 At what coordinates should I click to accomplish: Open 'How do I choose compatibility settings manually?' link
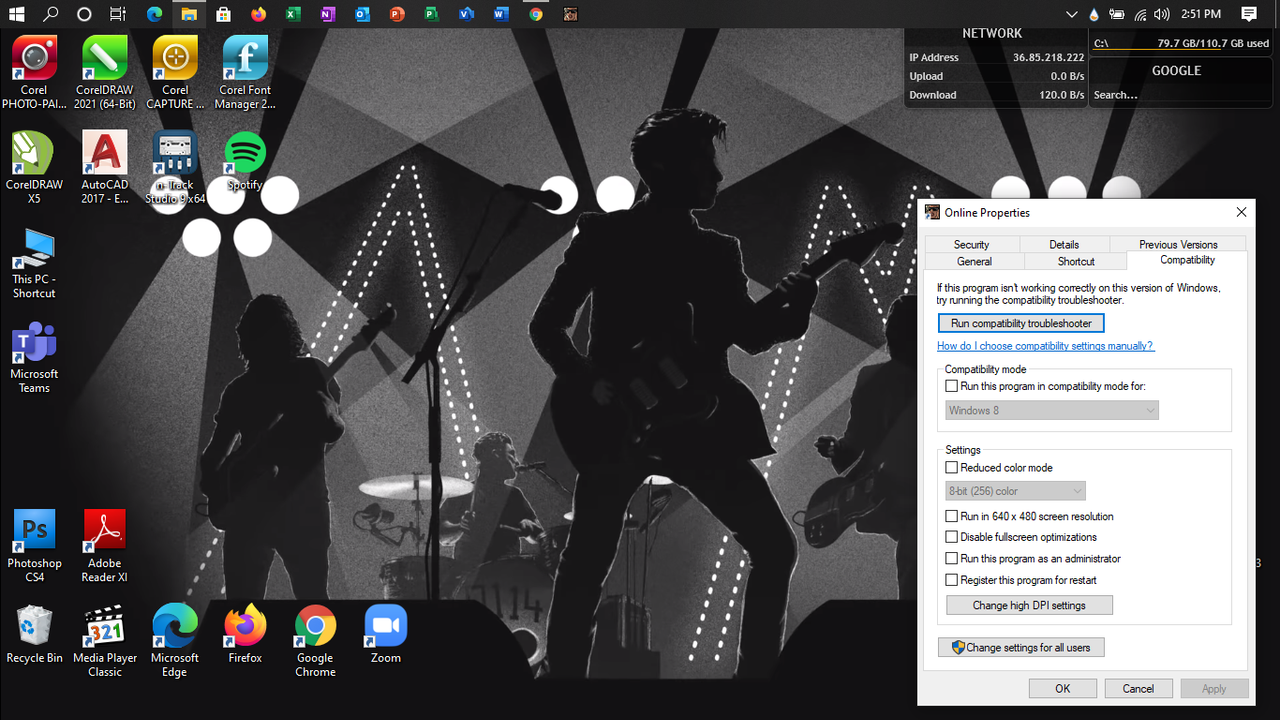pos(1045,346)
